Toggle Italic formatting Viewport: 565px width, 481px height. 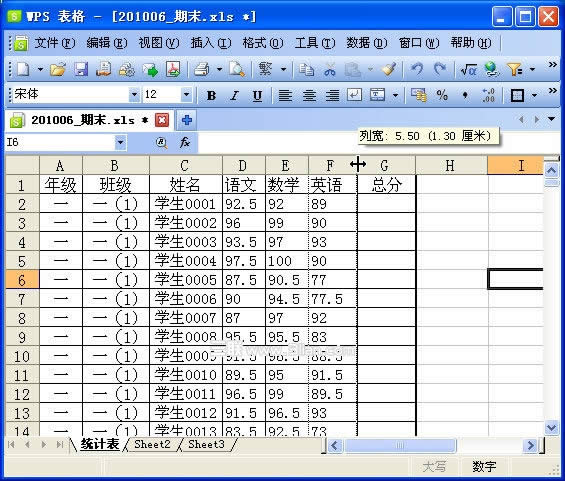235,95
